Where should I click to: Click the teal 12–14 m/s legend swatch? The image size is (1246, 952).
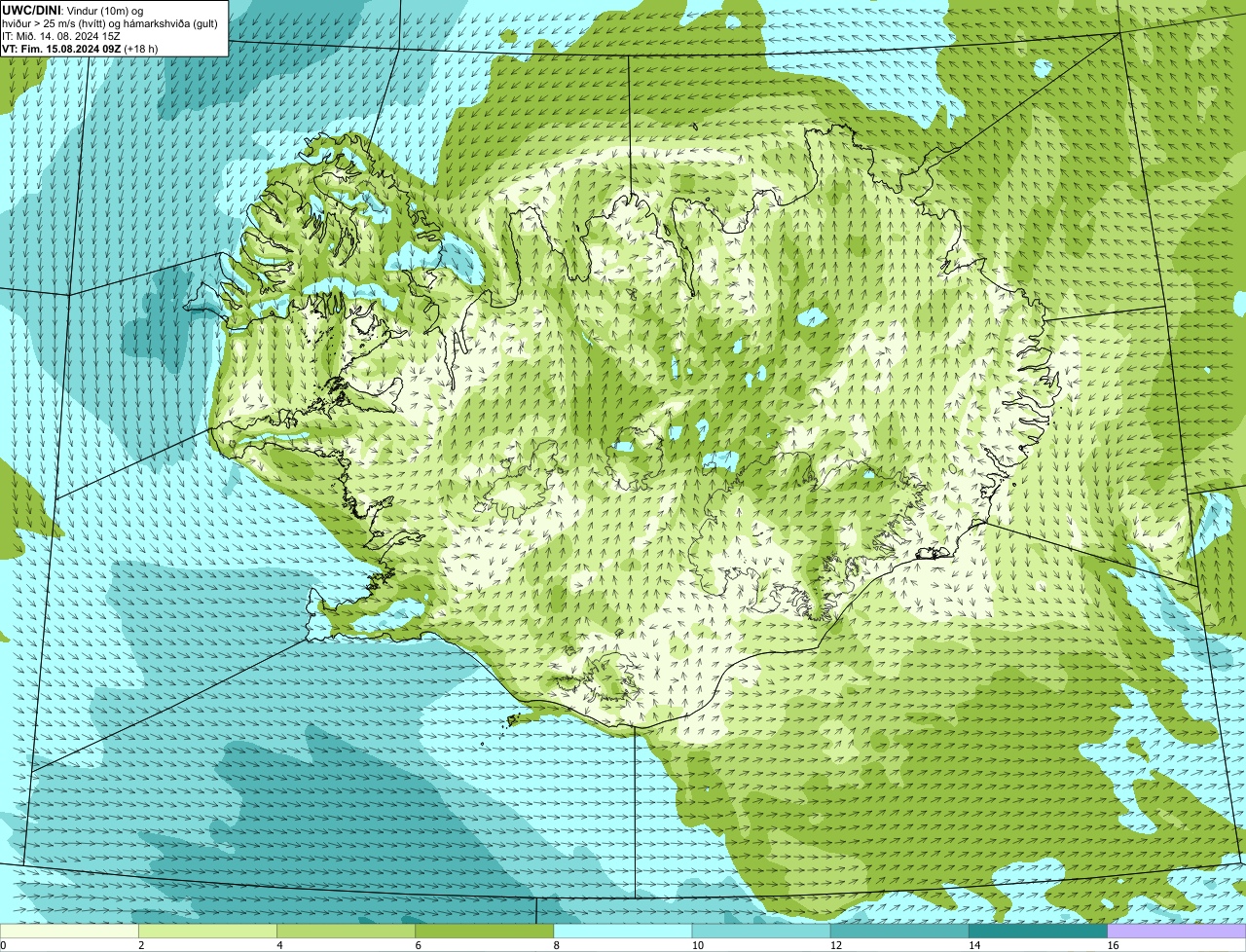click(899, 931)
